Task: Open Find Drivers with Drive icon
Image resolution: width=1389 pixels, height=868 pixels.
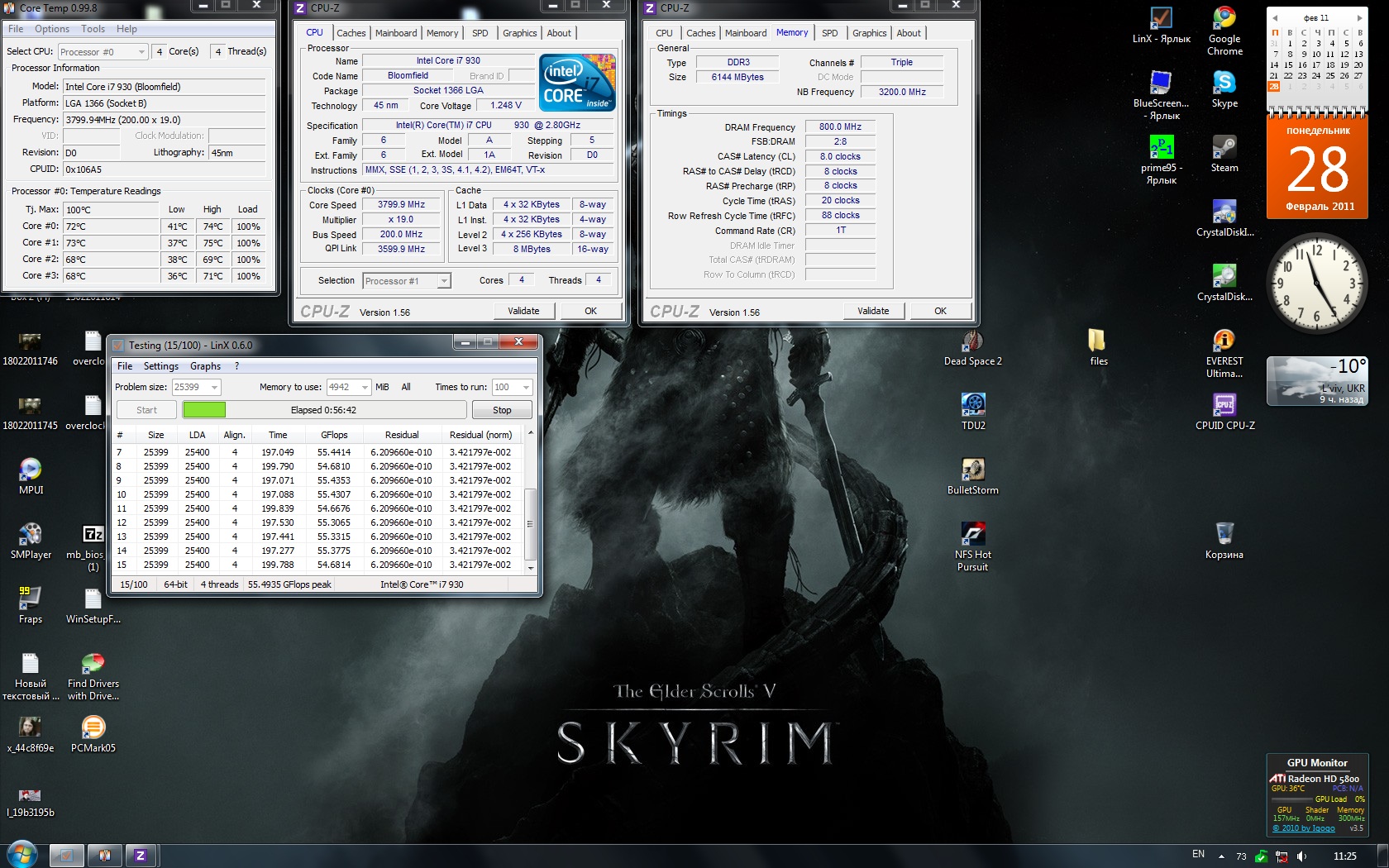Action: click(93, 675)
